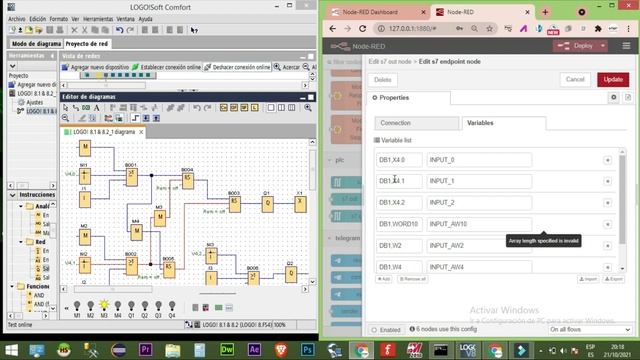This screenshot has width=640, height=360.
Task: Click the node description document icon
Action: point(628,98)
